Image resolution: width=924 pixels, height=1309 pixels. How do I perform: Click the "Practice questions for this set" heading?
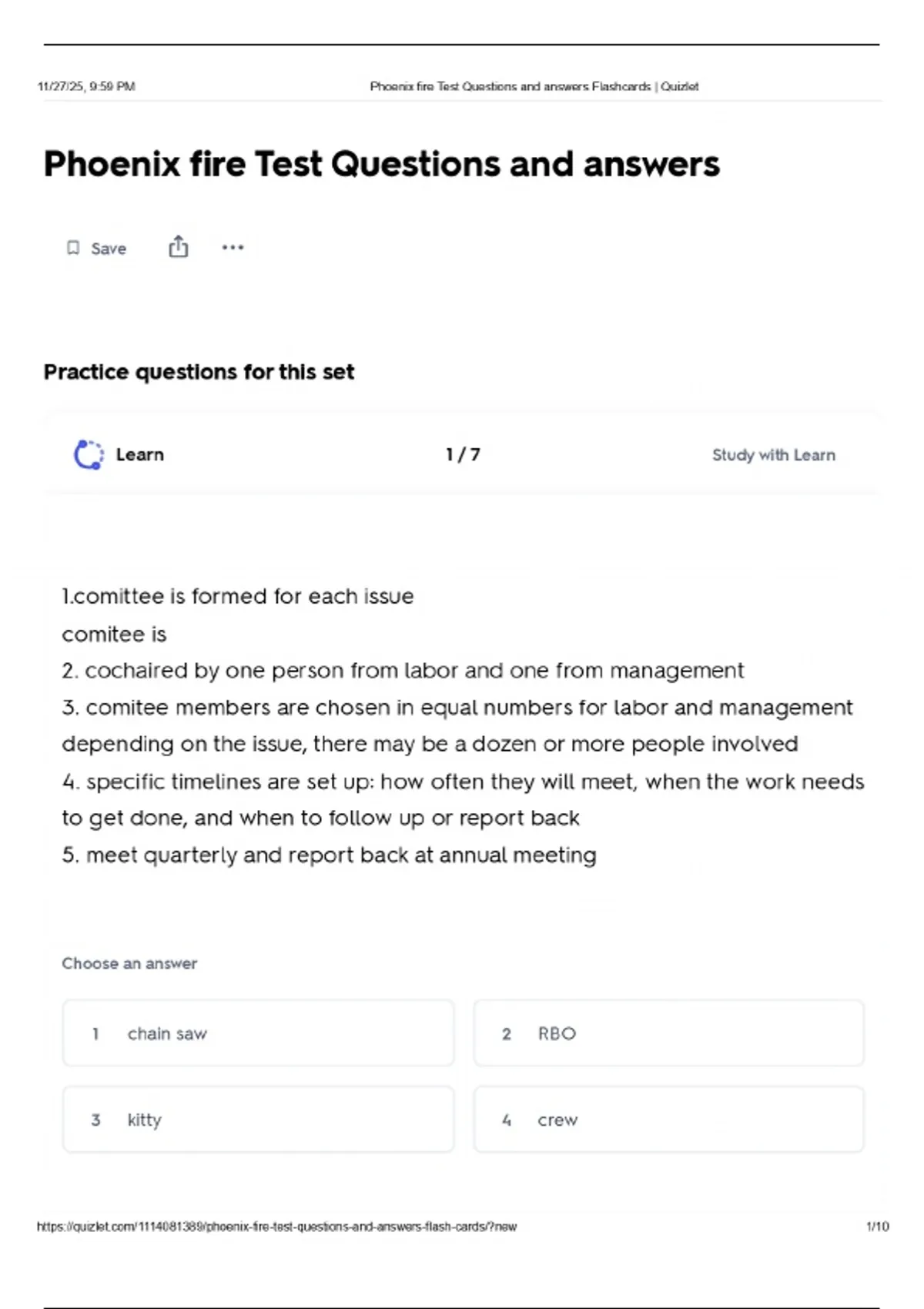199,372
